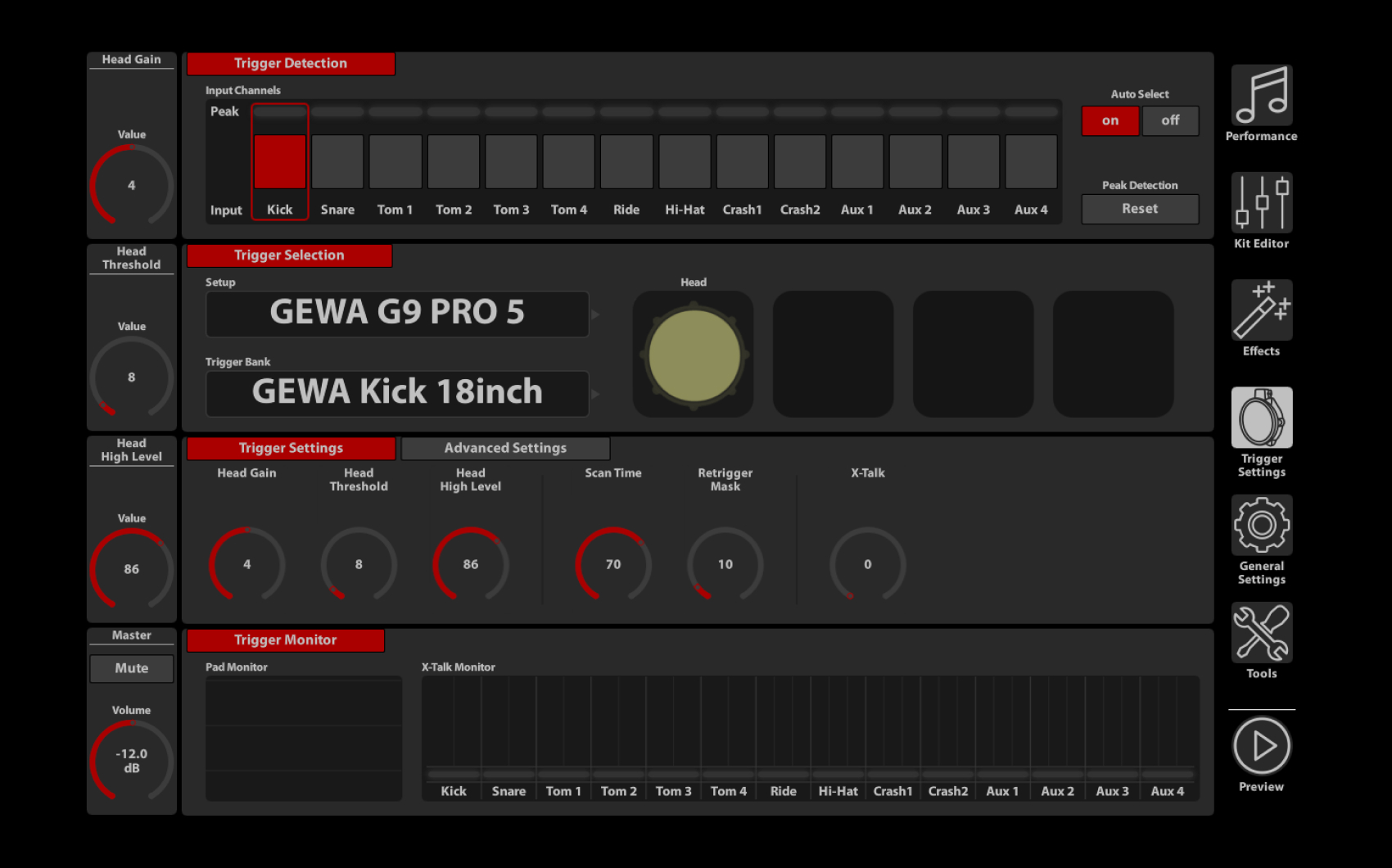Turn Auto Select off

click(x=1170, y=120)
